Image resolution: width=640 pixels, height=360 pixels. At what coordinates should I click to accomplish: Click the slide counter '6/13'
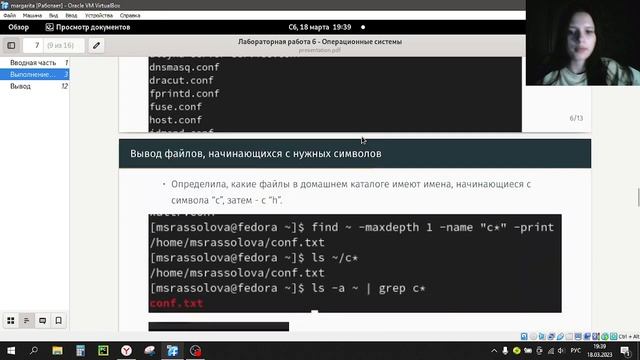576,118
